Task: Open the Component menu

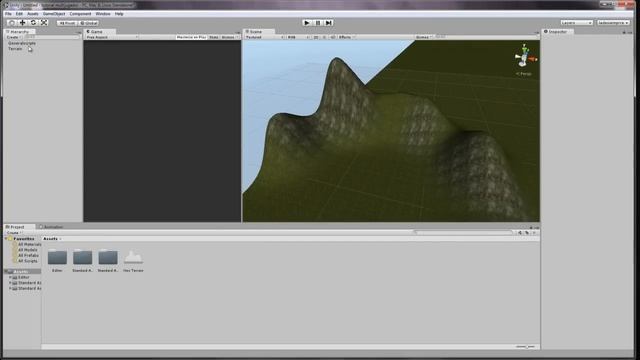Action: [x=80, y=14]
